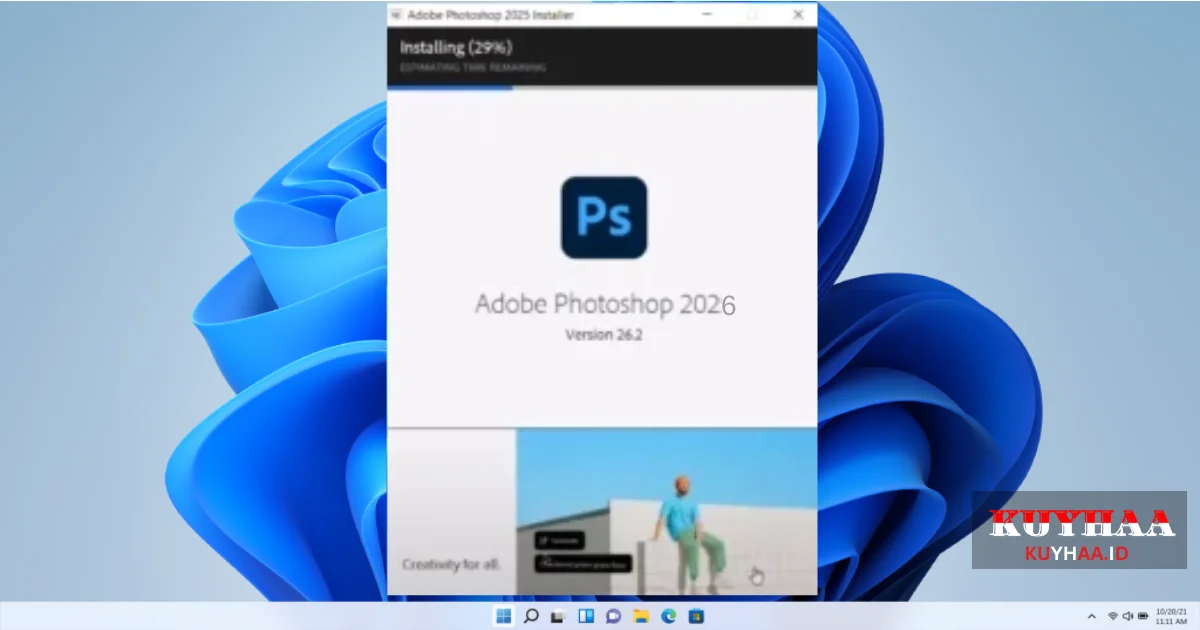Click the Ps logo in the installer window
This screenshot has height=630, width=1200.
coord(603,217)
